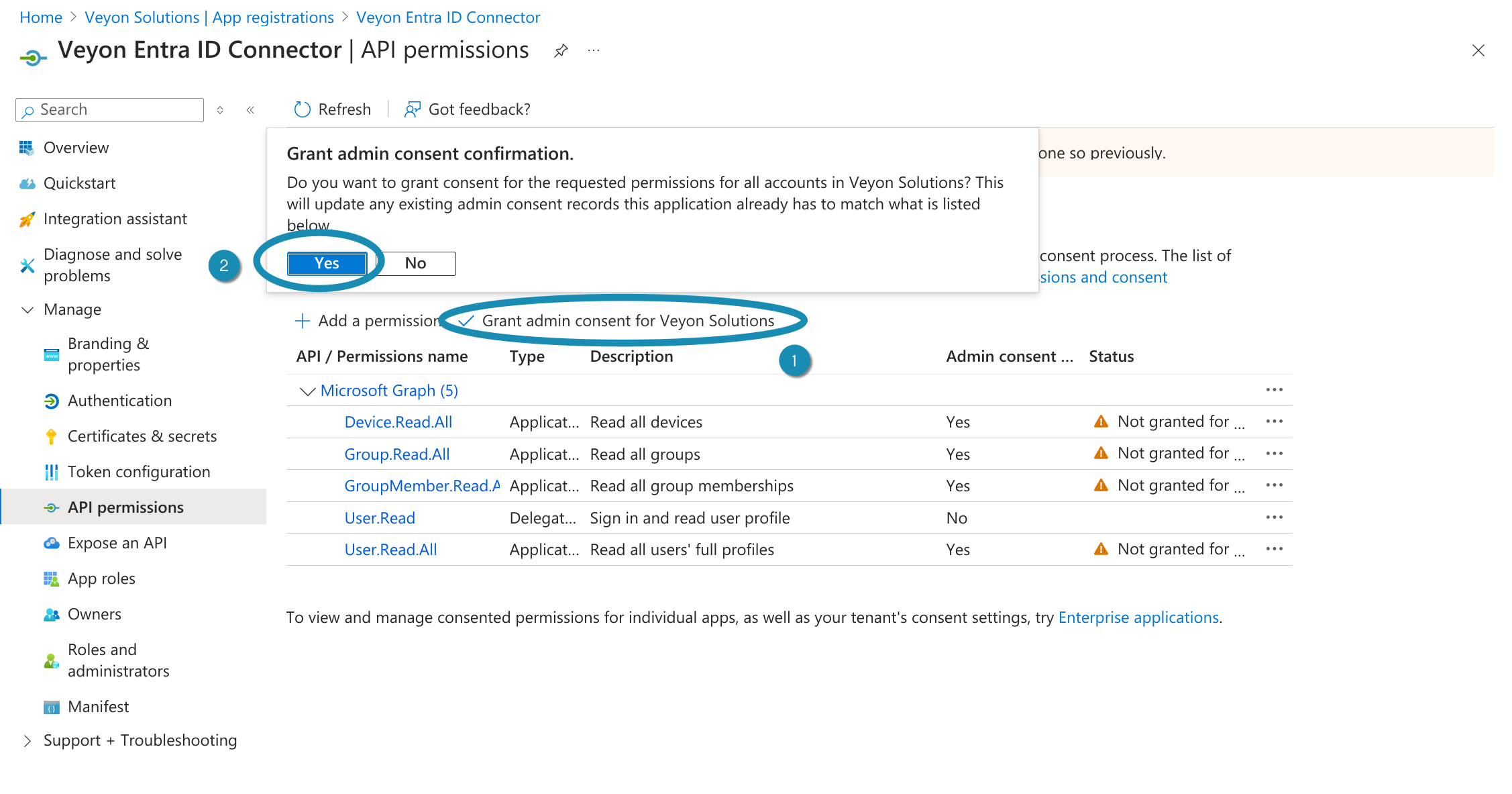Click No in the consent dialog
Image resolution: width=1512 pixels, height=794 pixels.
click(415, 264)
